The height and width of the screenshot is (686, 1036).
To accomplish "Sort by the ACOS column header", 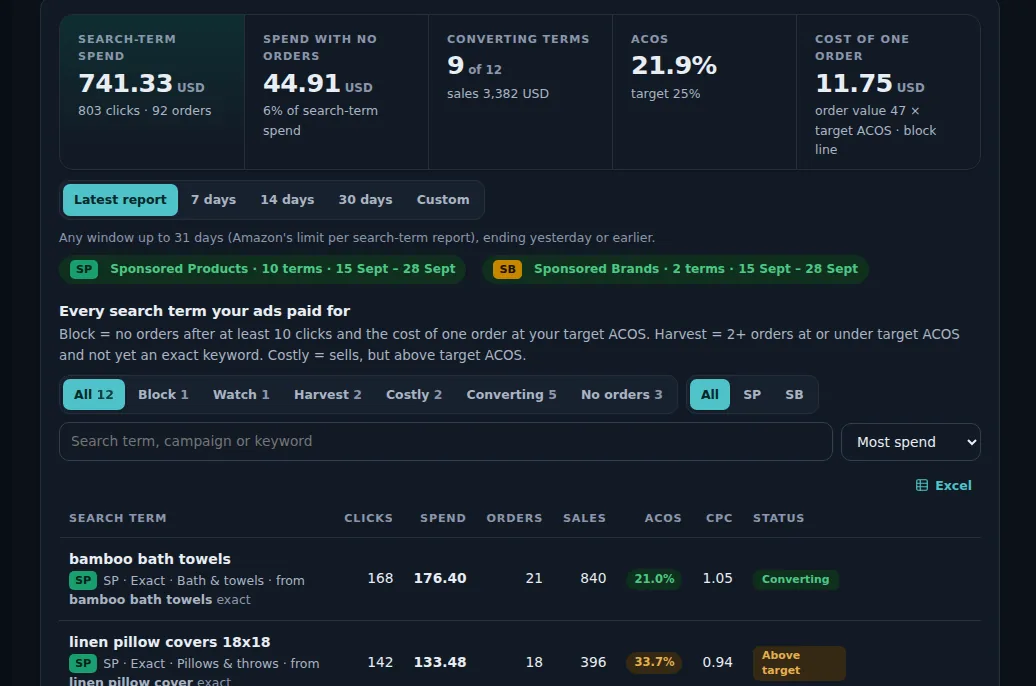I will [x=663, y=518].
